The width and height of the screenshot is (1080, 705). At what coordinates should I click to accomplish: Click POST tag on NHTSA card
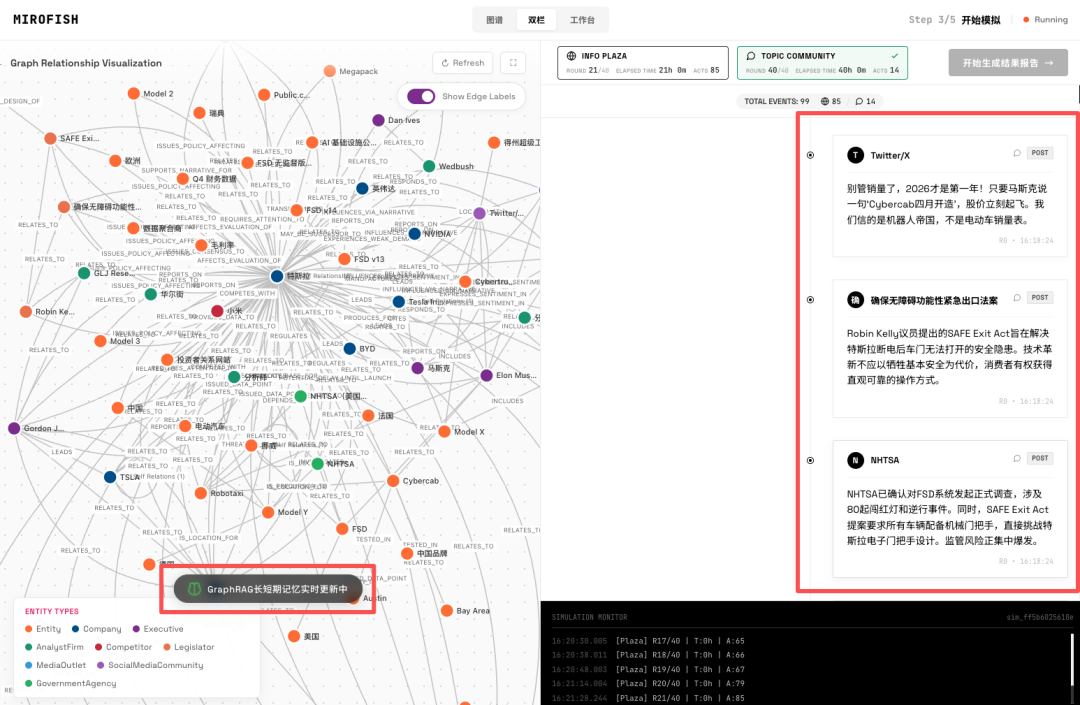coord(1040,458)
